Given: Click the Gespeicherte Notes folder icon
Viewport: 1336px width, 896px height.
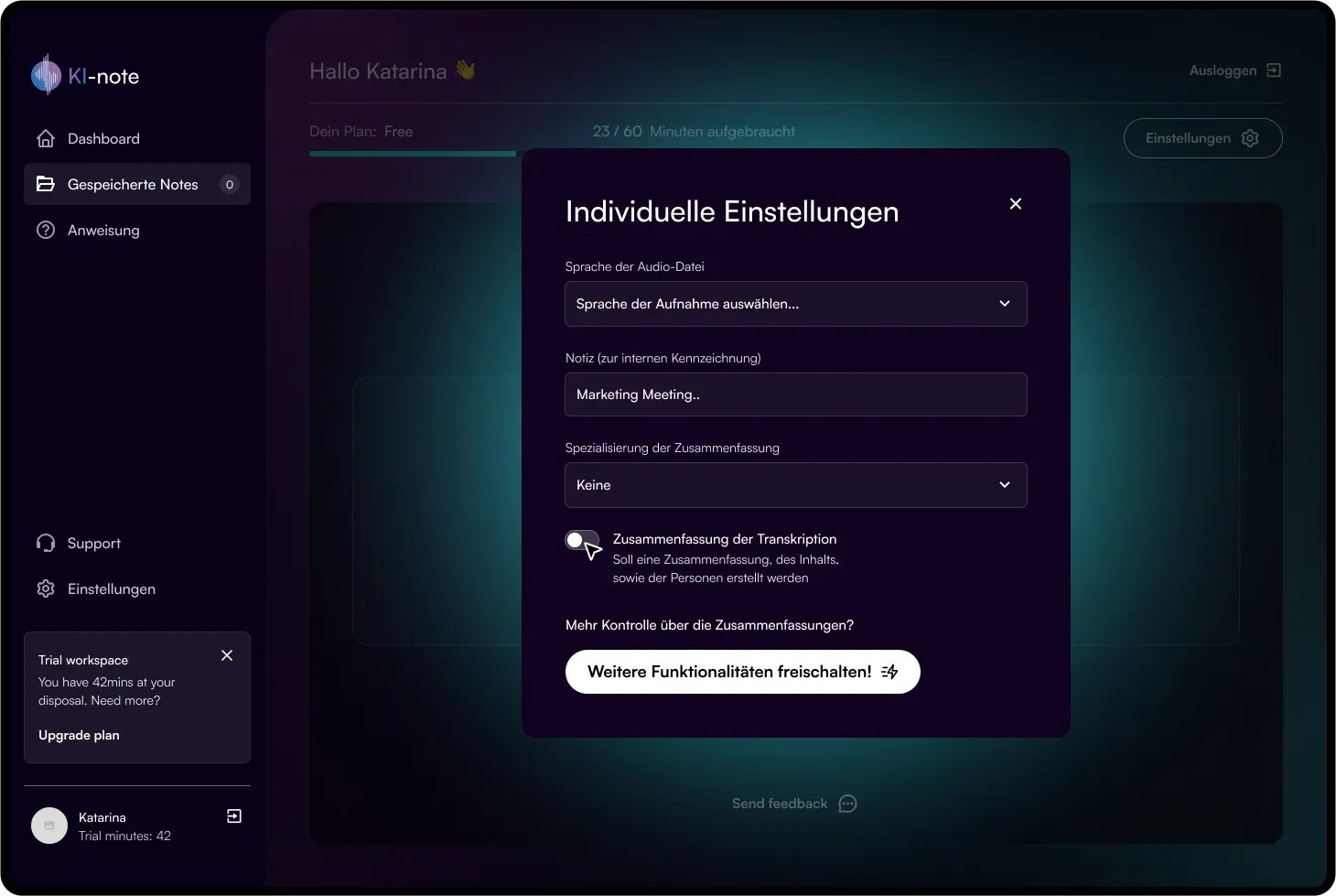Looking at the screenshot, I should [46, 184].
